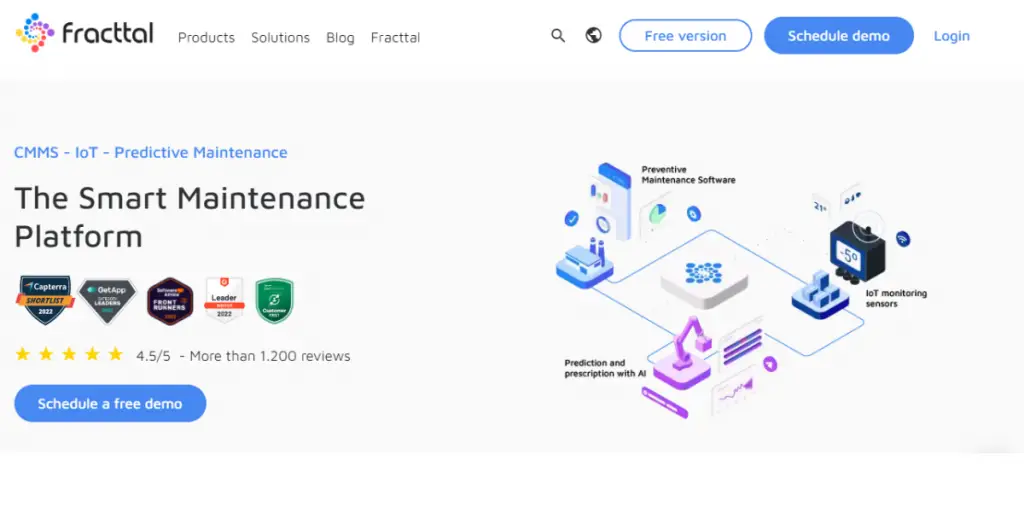Click the green Customer First badge
This screenshot has width=1024, height=512.
(x=275, y=300)
